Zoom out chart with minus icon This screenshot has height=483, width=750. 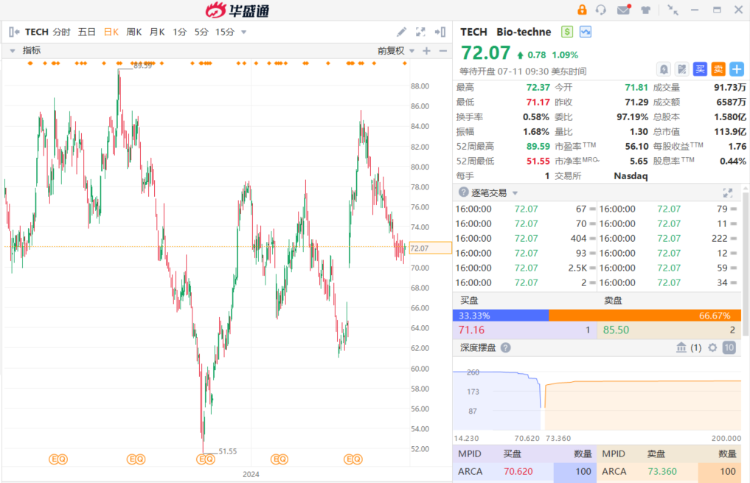coord(443,51)
